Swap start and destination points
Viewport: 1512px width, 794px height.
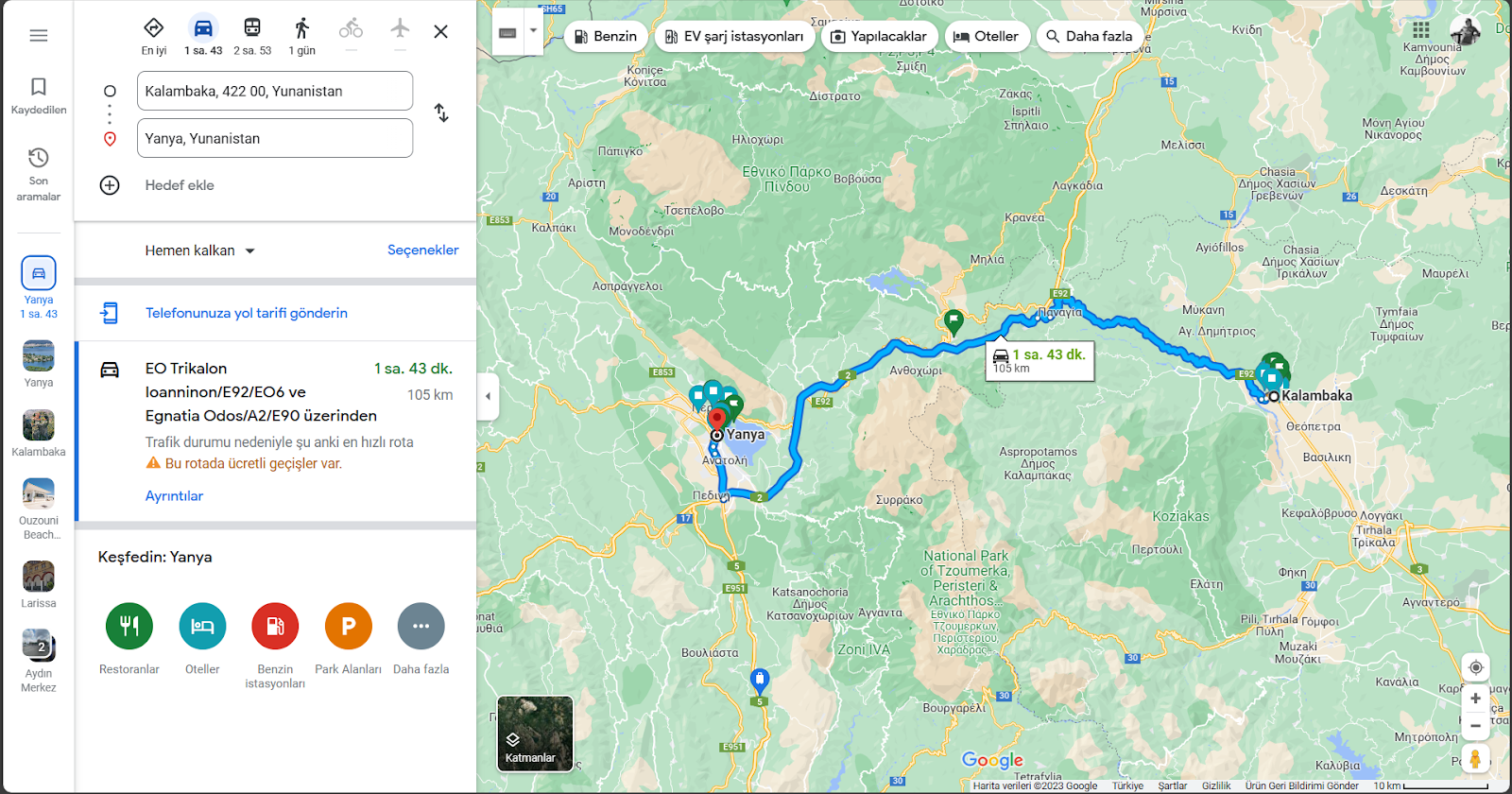coord(441,113)
